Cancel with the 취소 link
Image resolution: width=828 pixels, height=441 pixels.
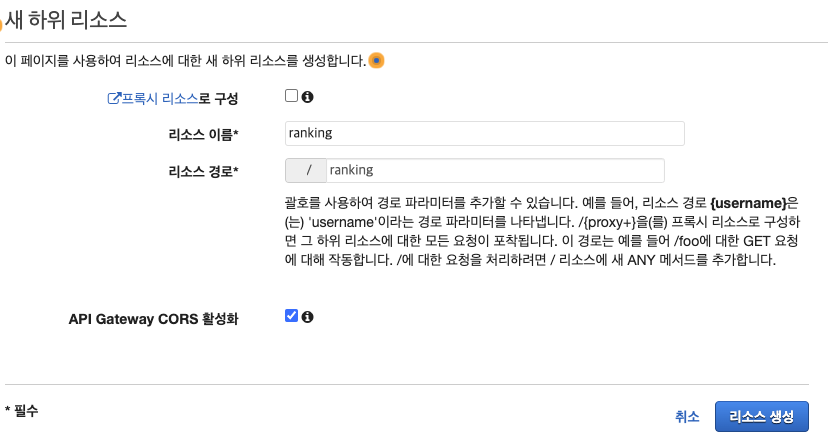(687, 417)
